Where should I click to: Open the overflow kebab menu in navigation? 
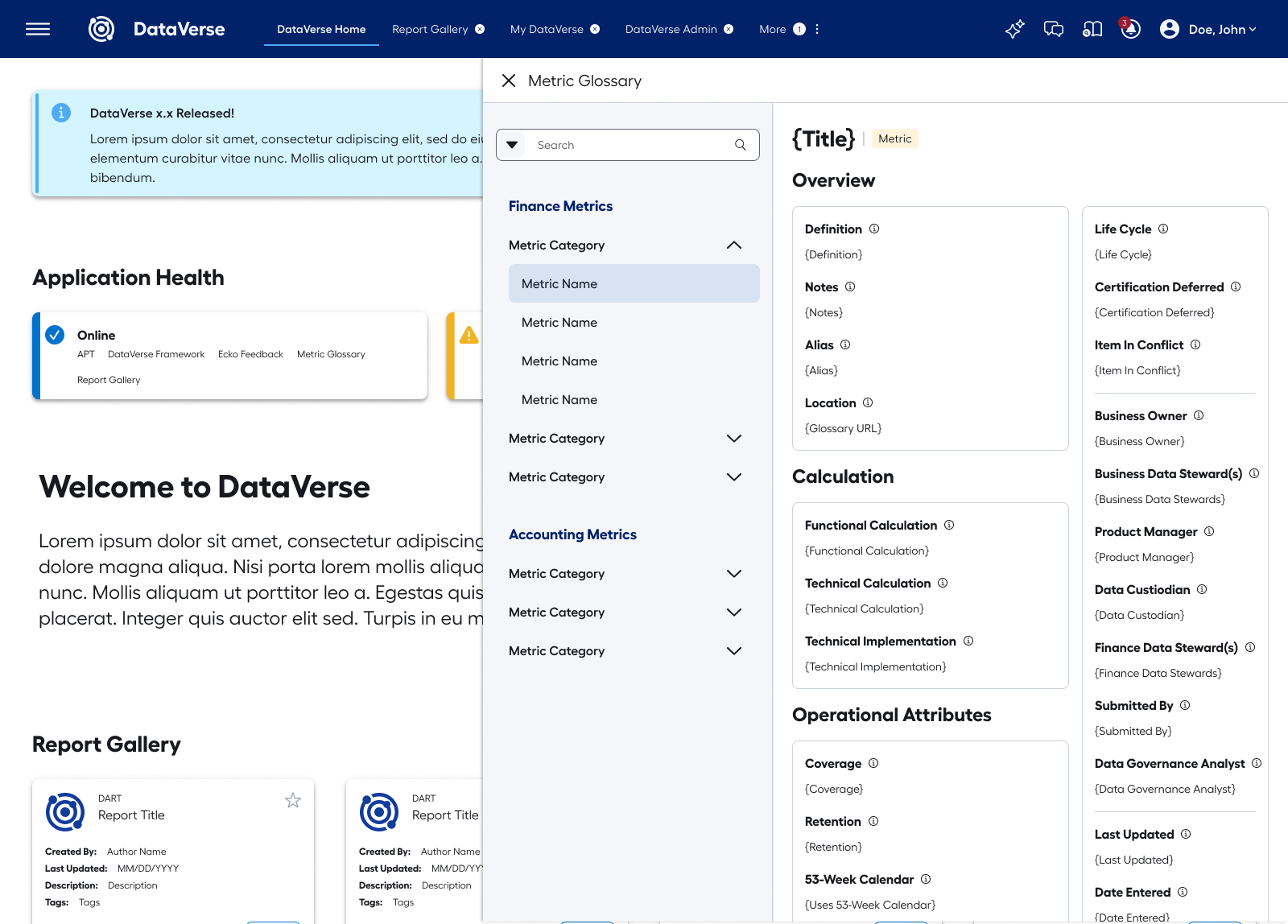coord(816,29)
